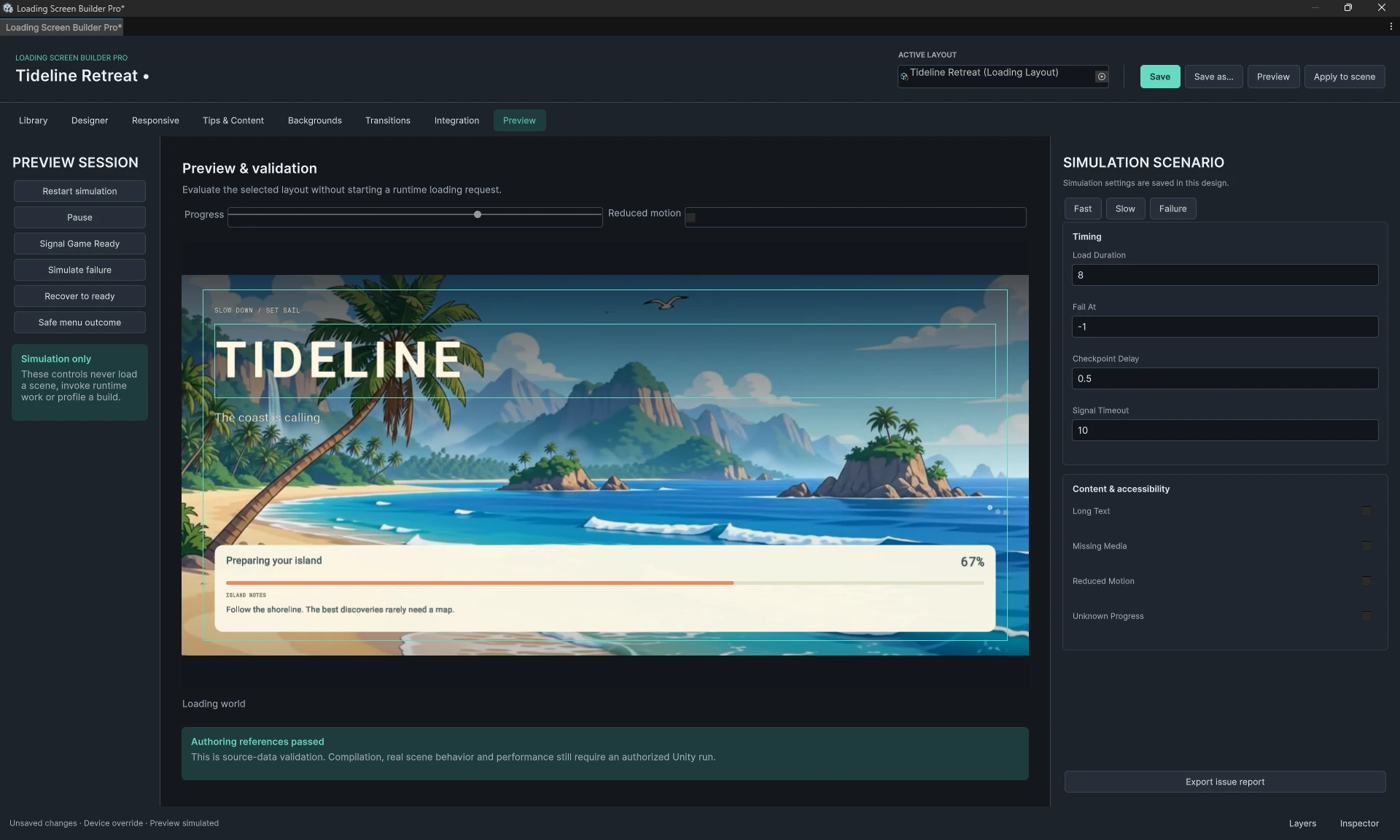
Task: Open the Transitions tab
Action: click(388, 120)
